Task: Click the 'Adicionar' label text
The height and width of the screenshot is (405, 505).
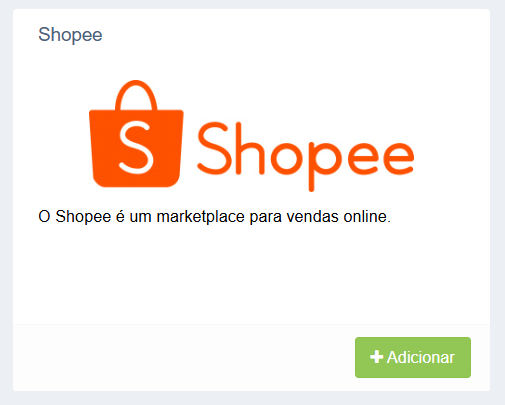Action: (x=421, y=357)
